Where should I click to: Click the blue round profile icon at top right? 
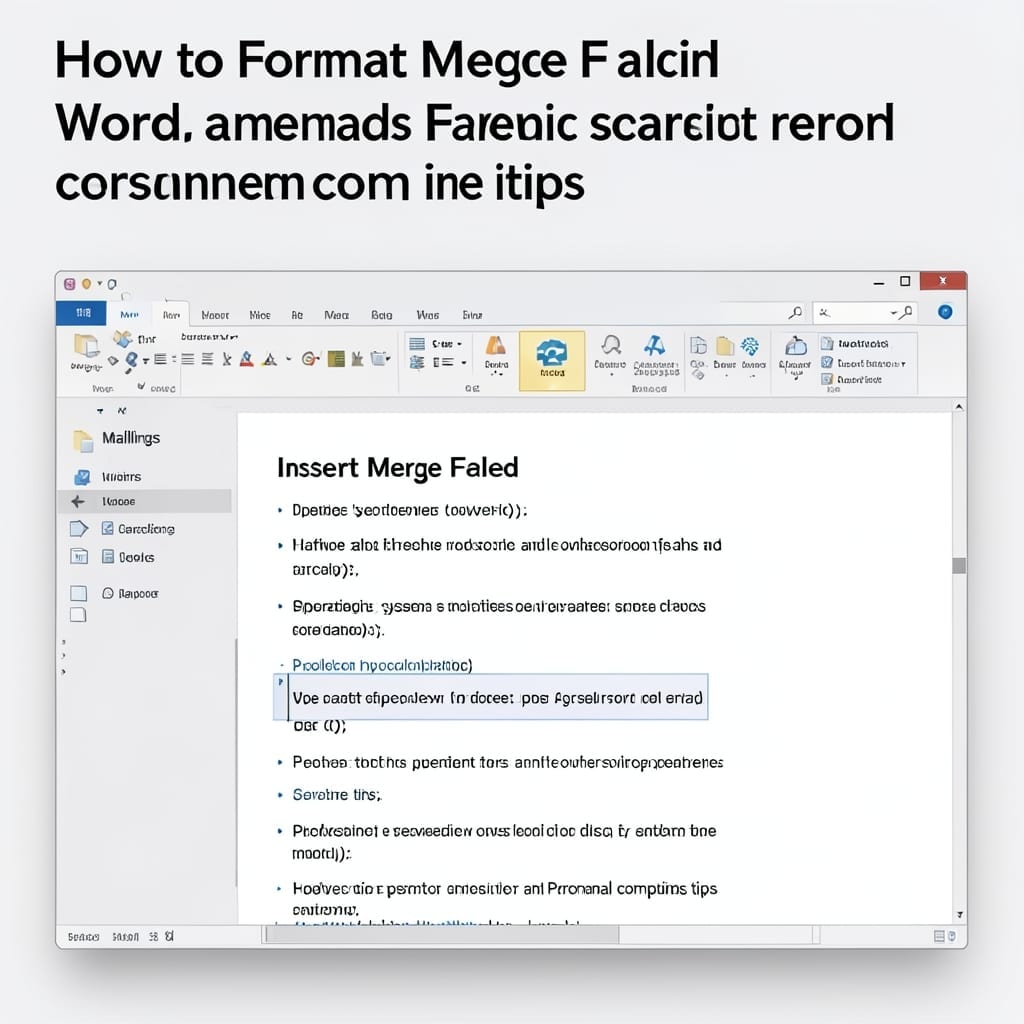click(x=945, y=312)
